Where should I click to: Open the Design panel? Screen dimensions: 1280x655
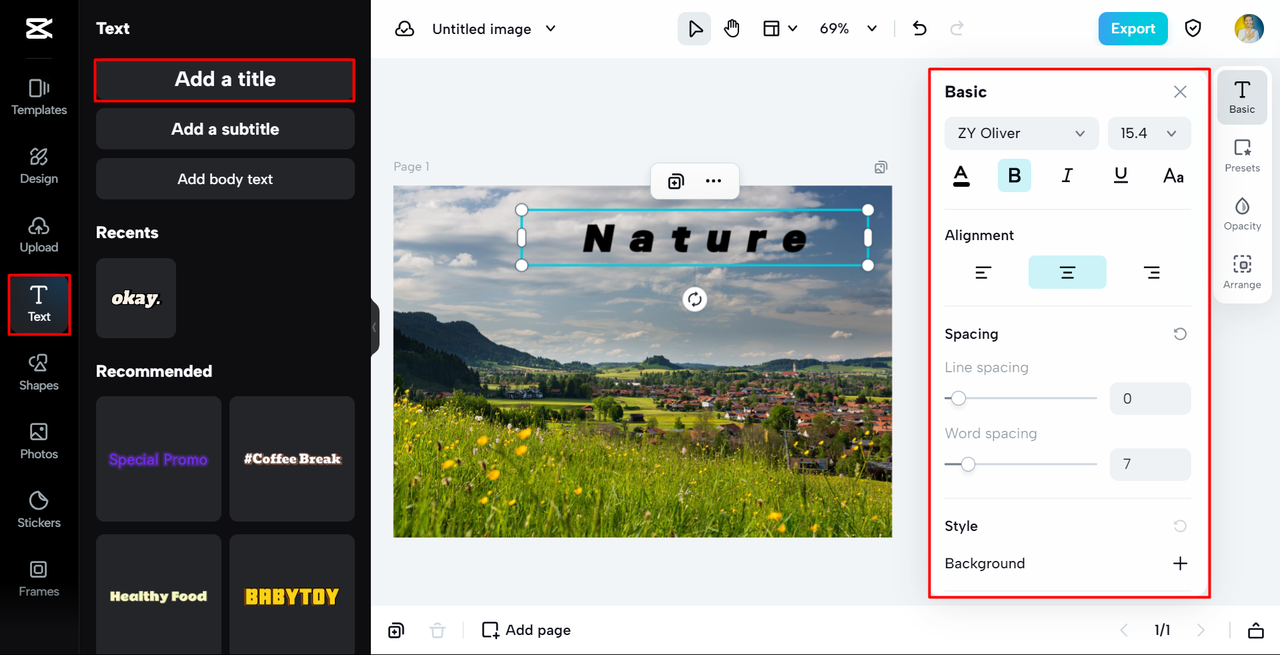pyautogui.click(x=39, y=166)
